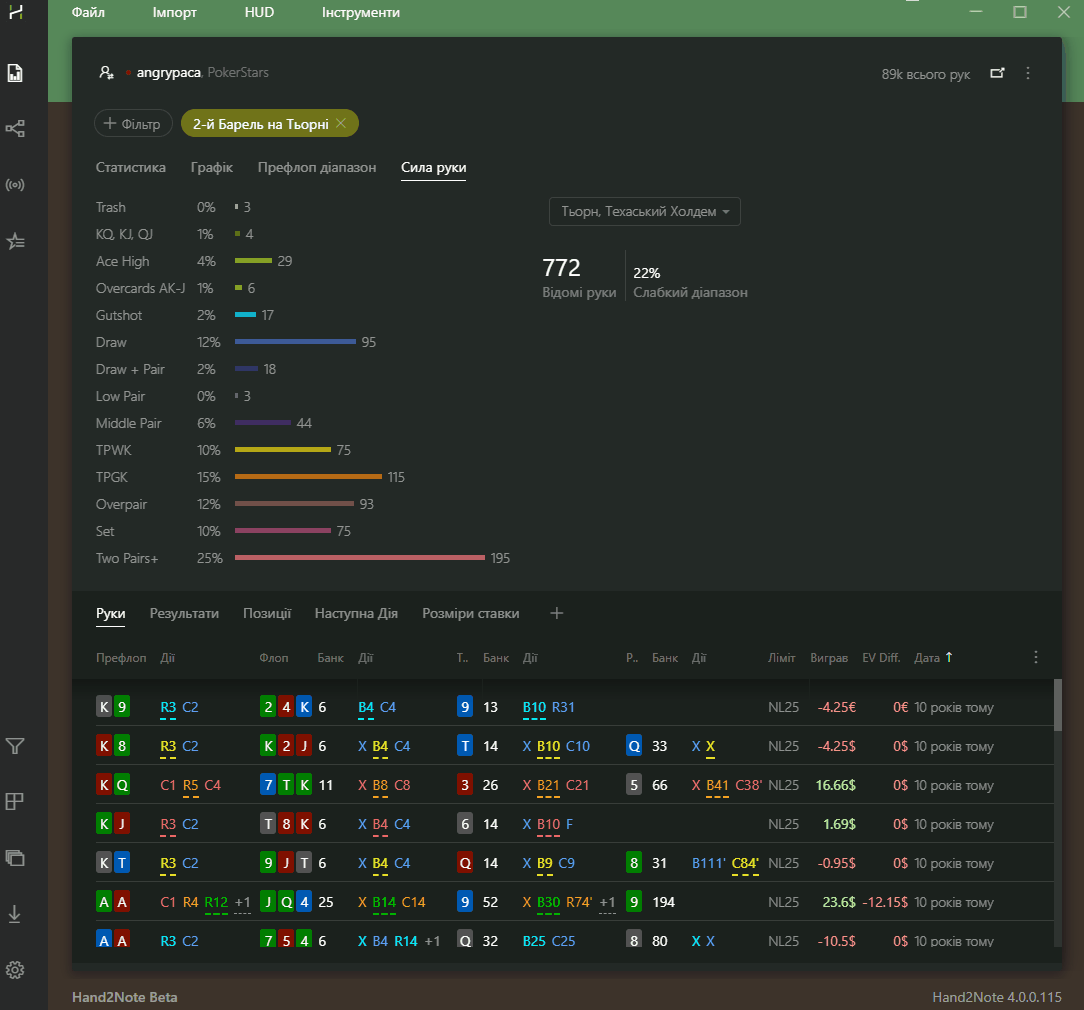
Task: Sort by the Дата column arrow
Action: (x=949, y=657)
